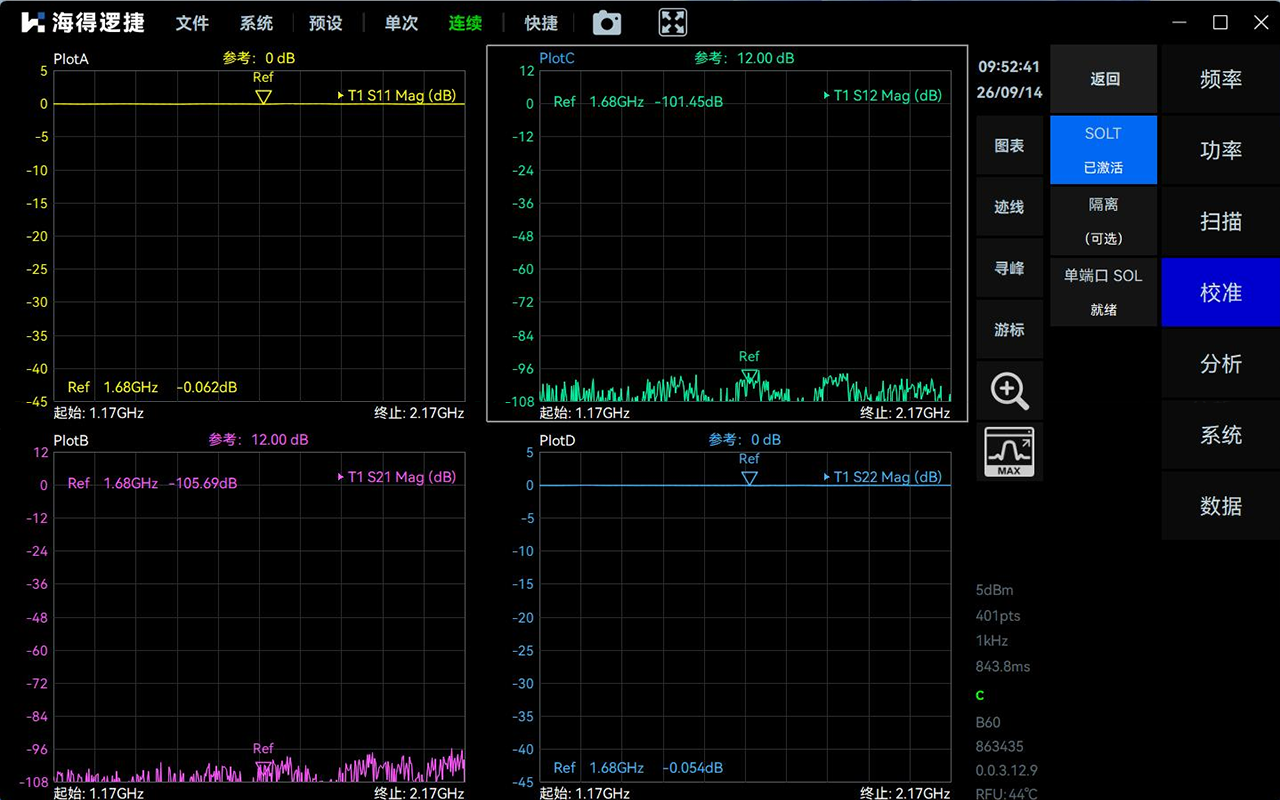Click the 5dBm power status value
The width and height of the screenshot is (1280, 800).
[x=995, y=590]
